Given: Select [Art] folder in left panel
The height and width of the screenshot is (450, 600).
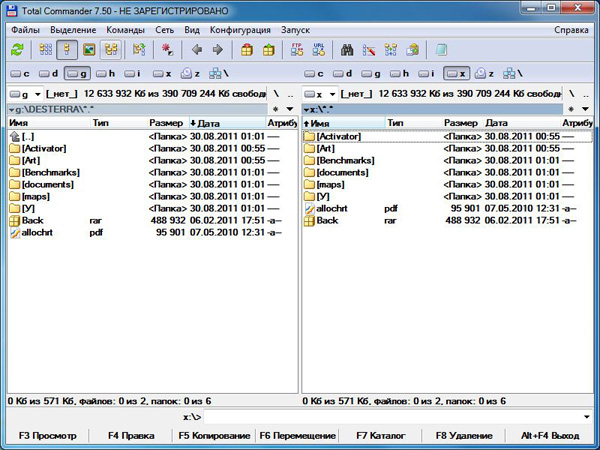Looking at the screenshot, I should 153,160.
